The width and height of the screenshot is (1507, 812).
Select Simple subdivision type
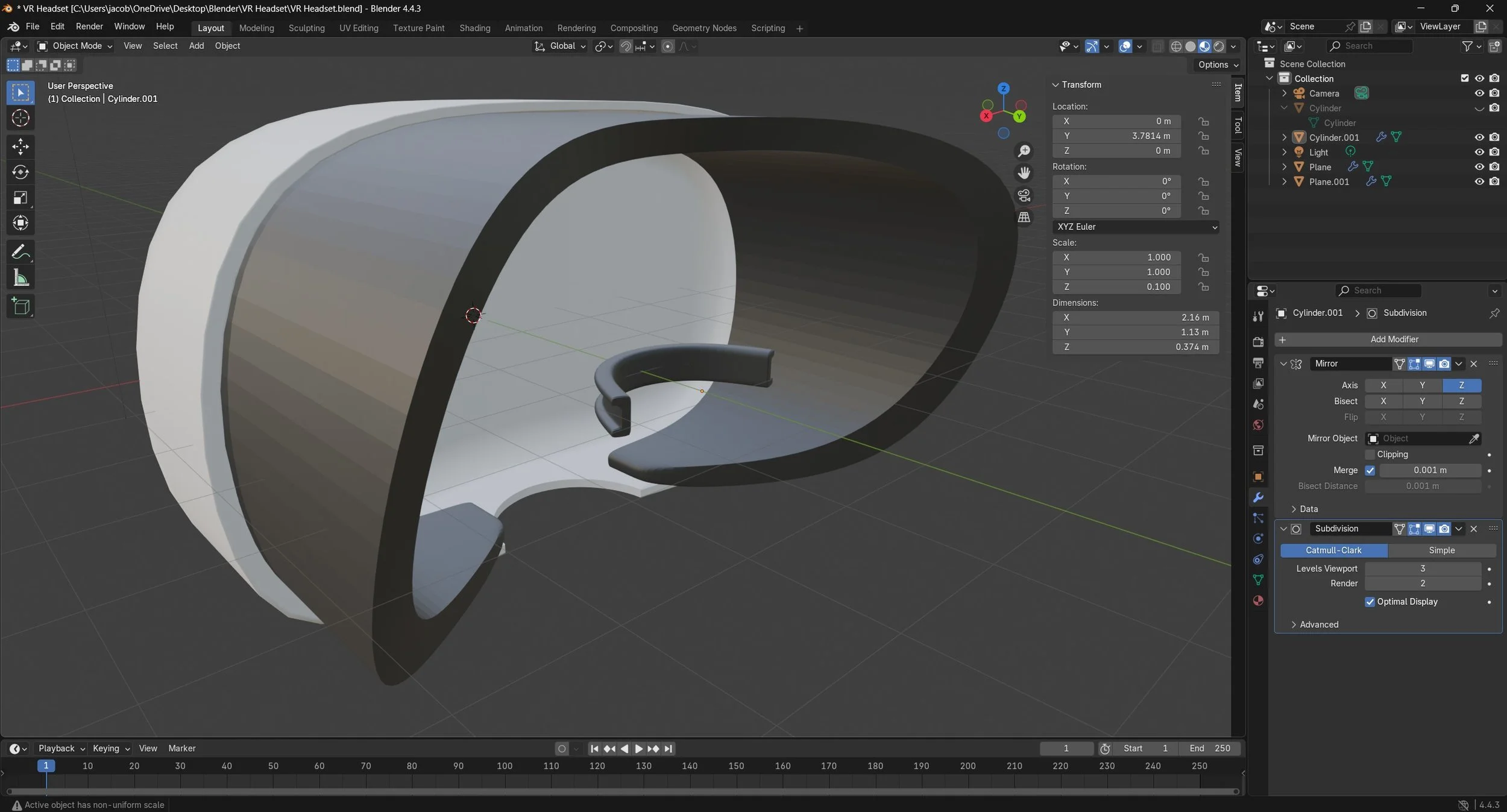click(x=1441, y=550)
